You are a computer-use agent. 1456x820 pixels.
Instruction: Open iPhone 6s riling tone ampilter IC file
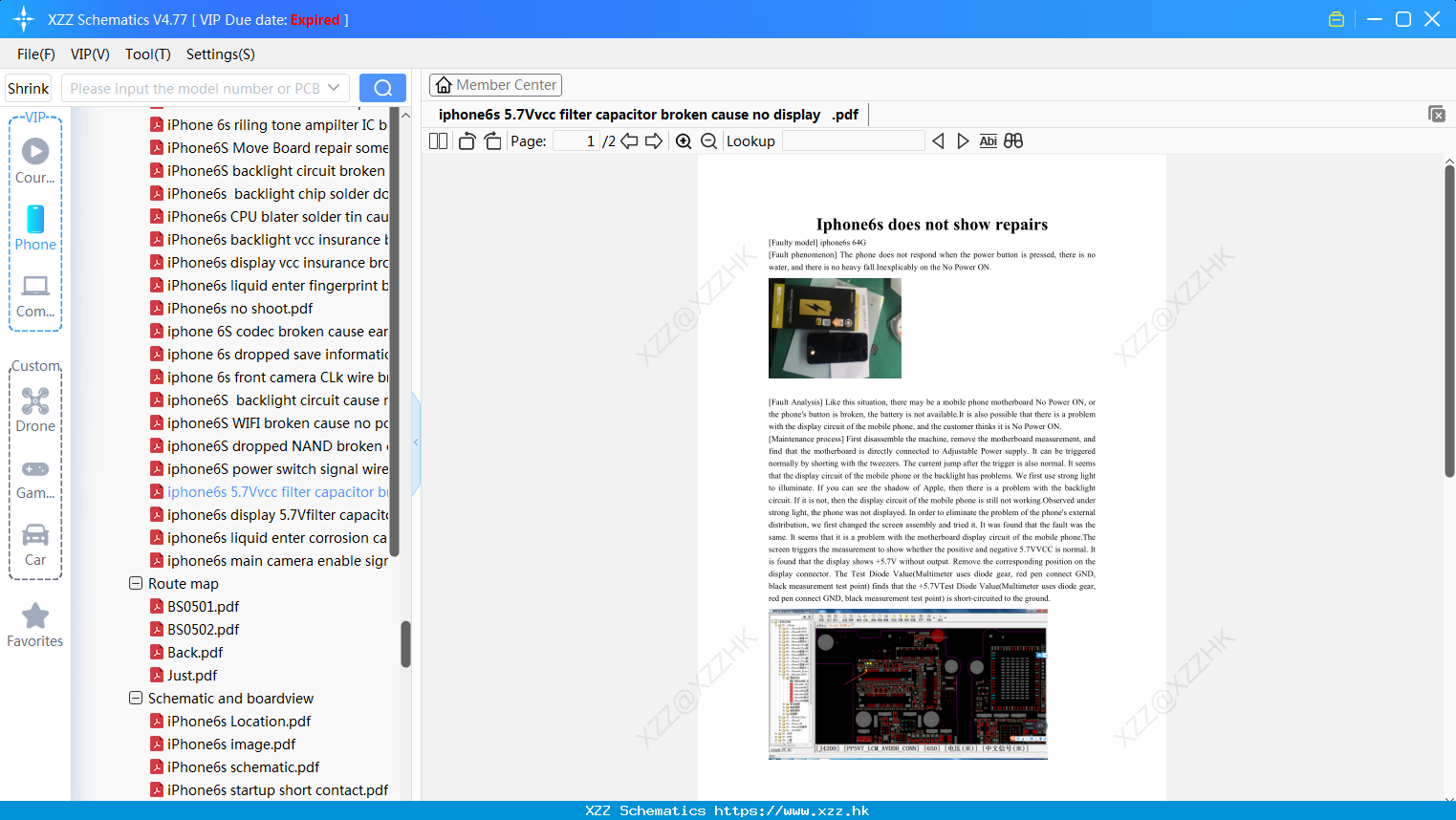click(269, 124)
